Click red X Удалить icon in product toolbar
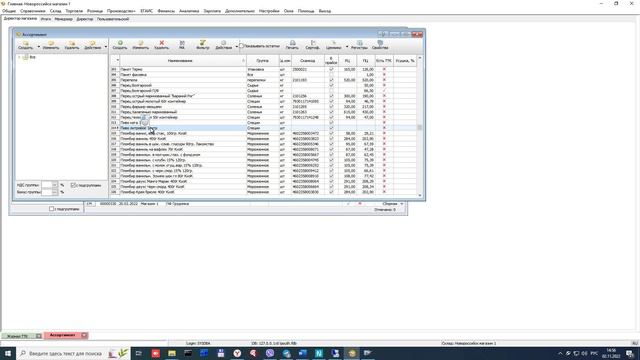The image size is (640, 360). (162, 43)
